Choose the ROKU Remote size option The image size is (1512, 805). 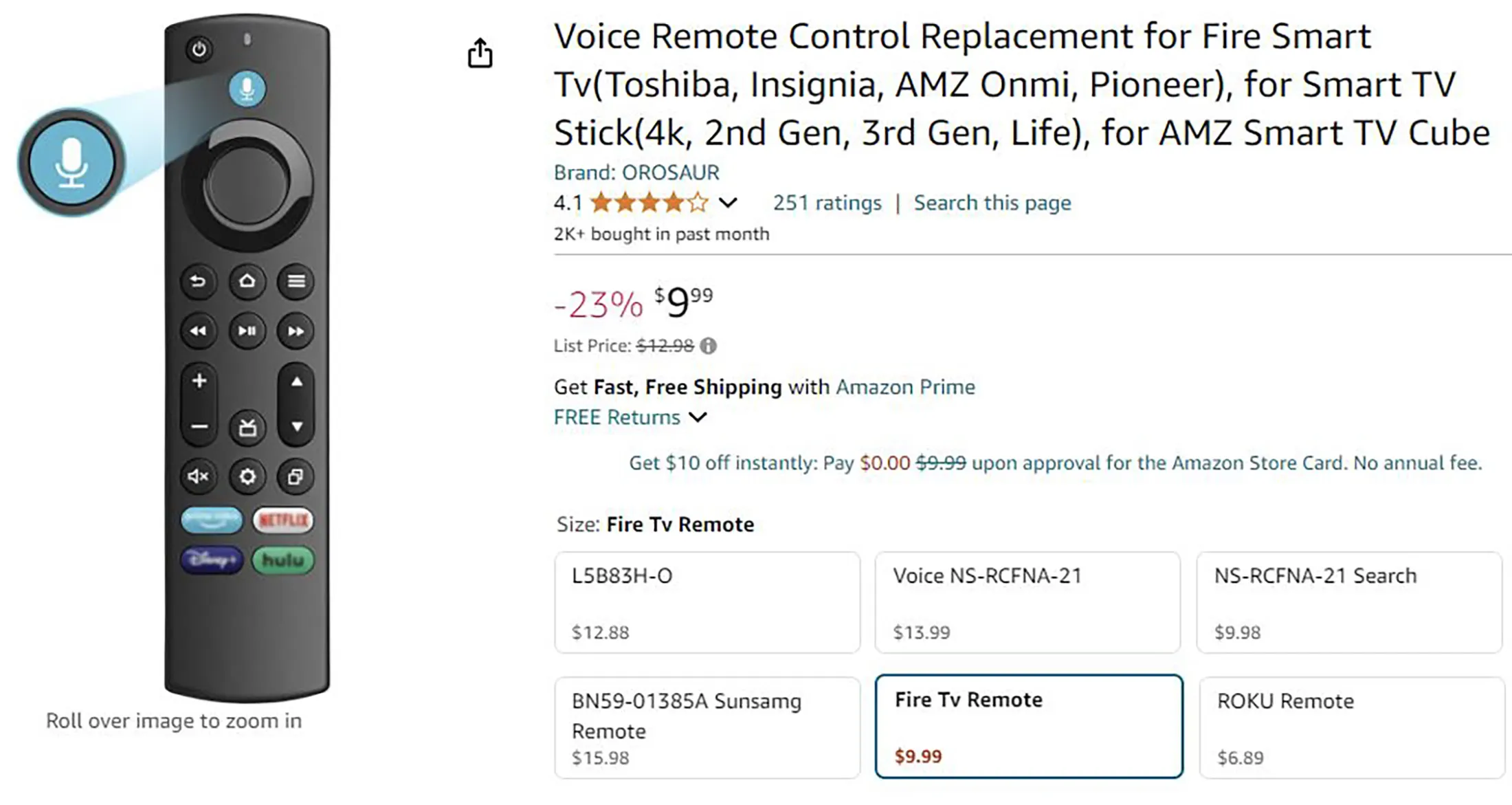click(1350, 727)
